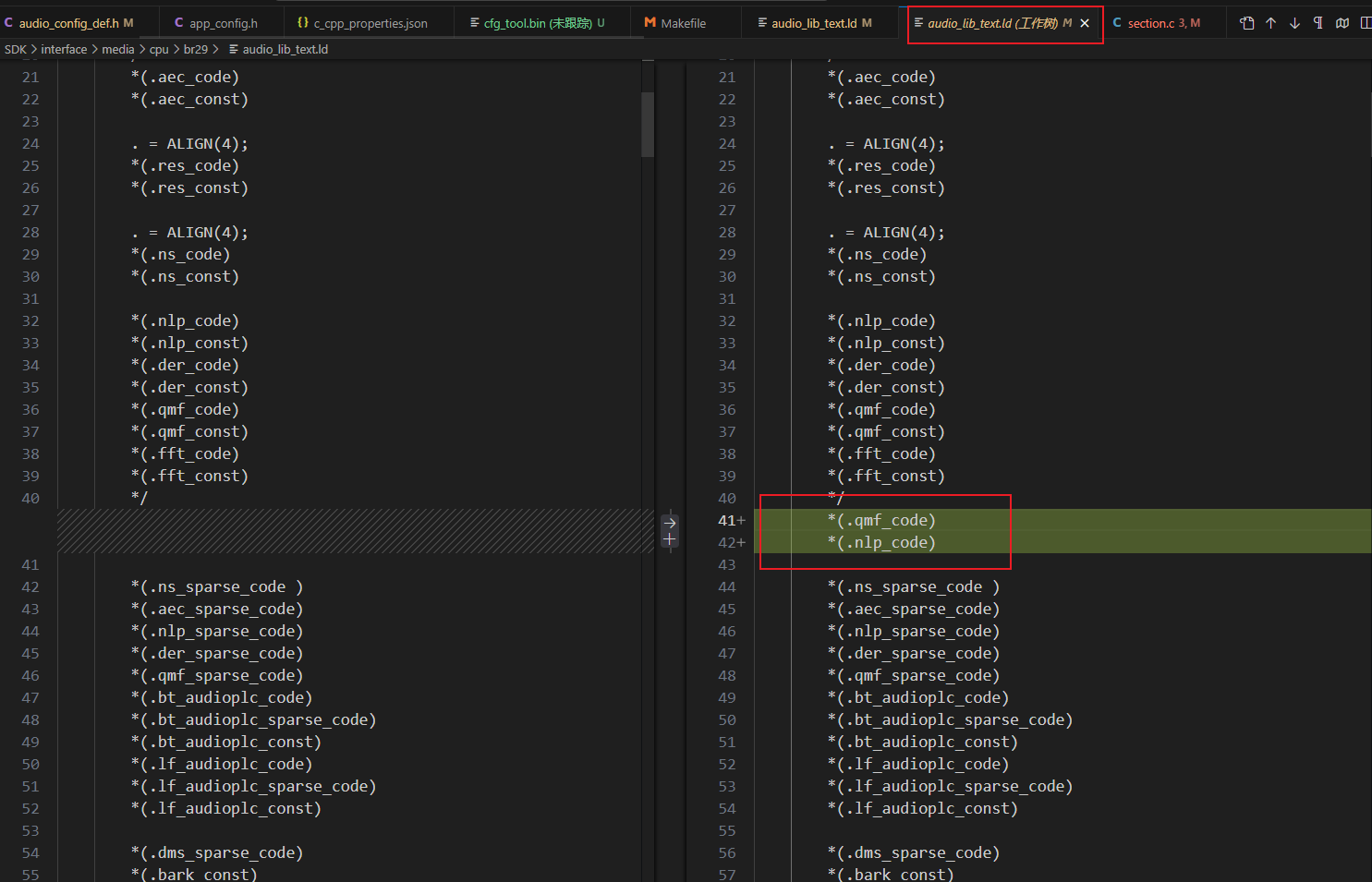Revert the added block using the diff gutter arrow
The width and height of the screenshot is (1372, 882).
[x=670, y=523]
